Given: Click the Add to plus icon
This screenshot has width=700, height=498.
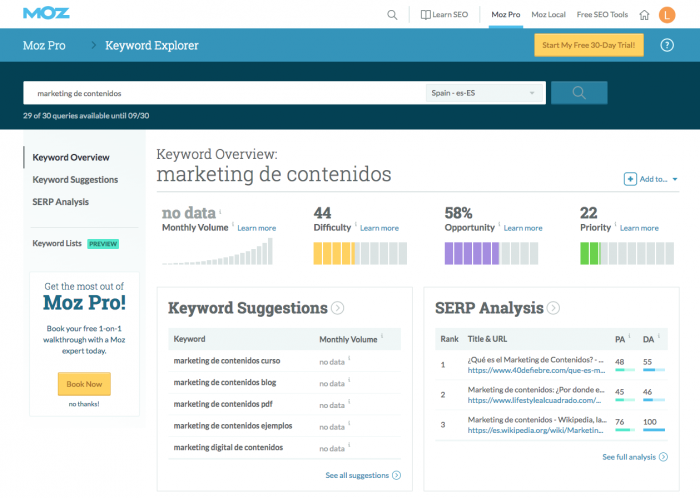Looking at the screenshot, I should 630,179.
